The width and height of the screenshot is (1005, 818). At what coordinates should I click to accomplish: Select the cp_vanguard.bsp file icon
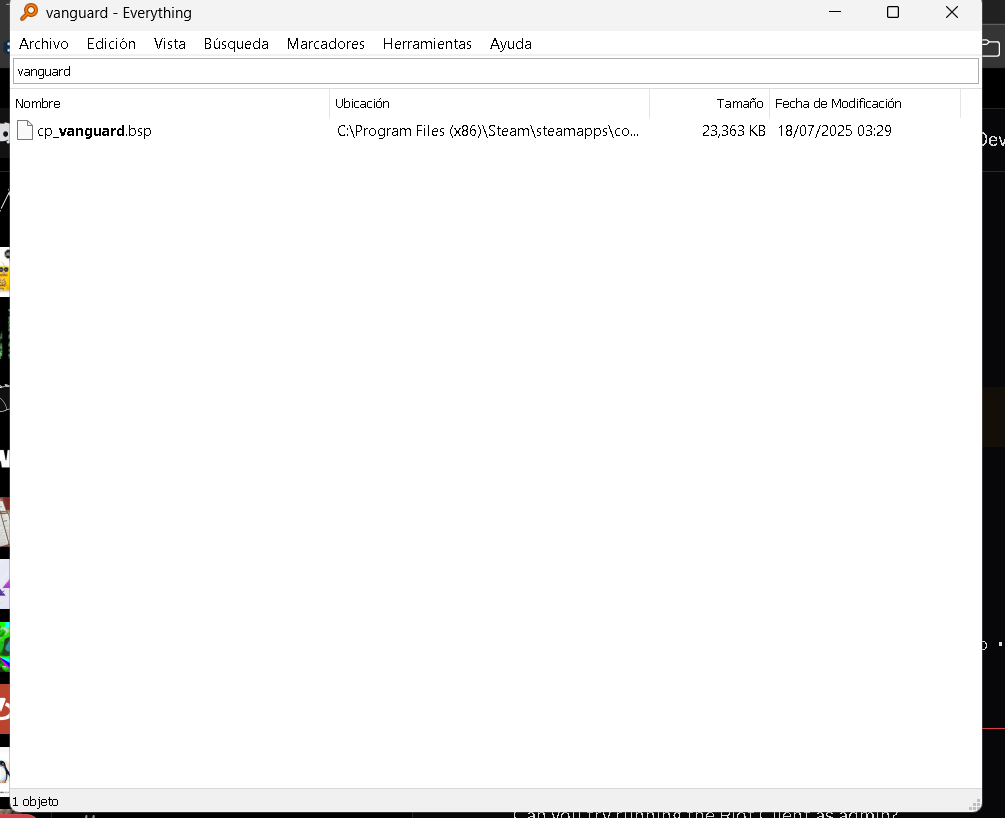(x=25, y=130)
